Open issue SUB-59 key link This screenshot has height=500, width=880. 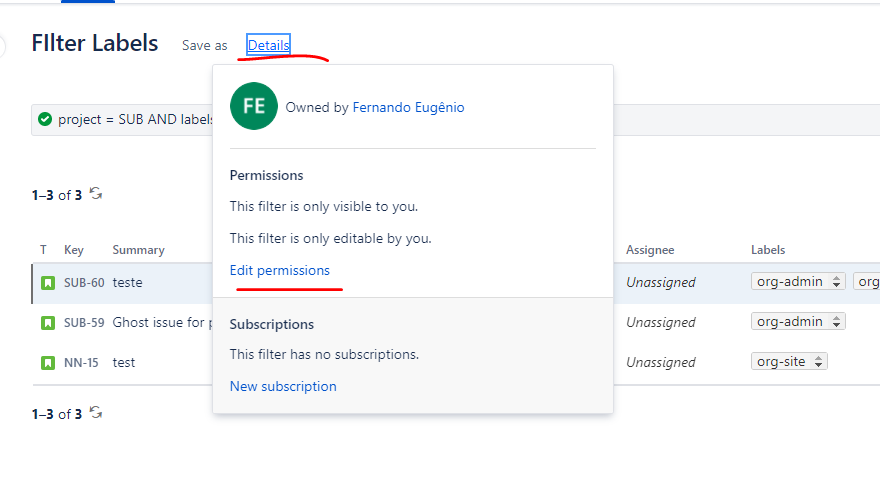click(x=84, y=323)
